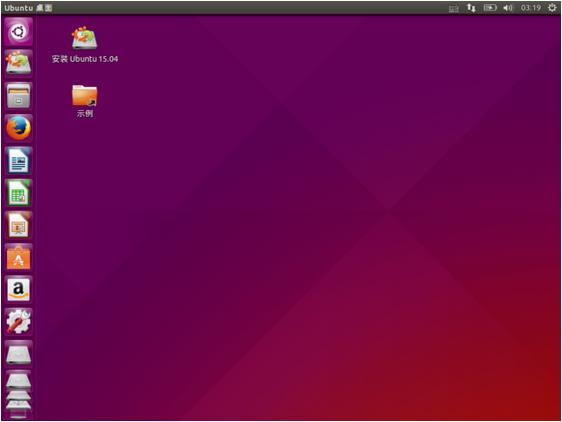Open LibreOffice Writer

[x=18, y=160]
